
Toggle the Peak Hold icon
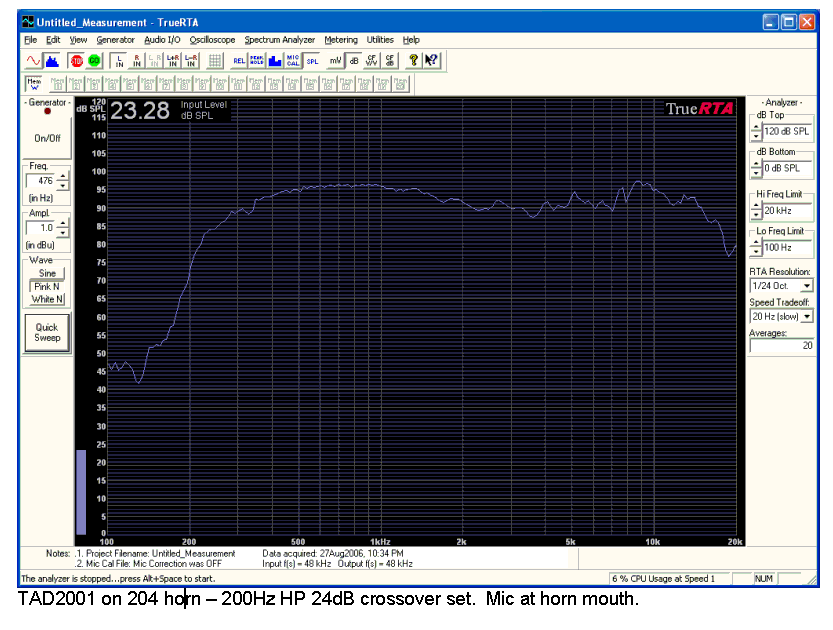coord(257,61)
